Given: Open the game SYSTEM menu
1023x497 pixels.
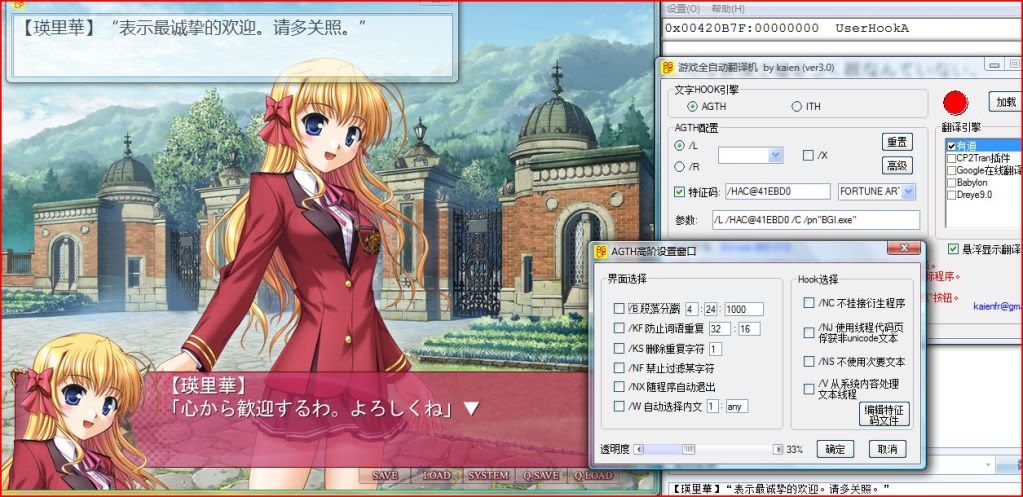Looking at the screenshot, I should (489, 475).
